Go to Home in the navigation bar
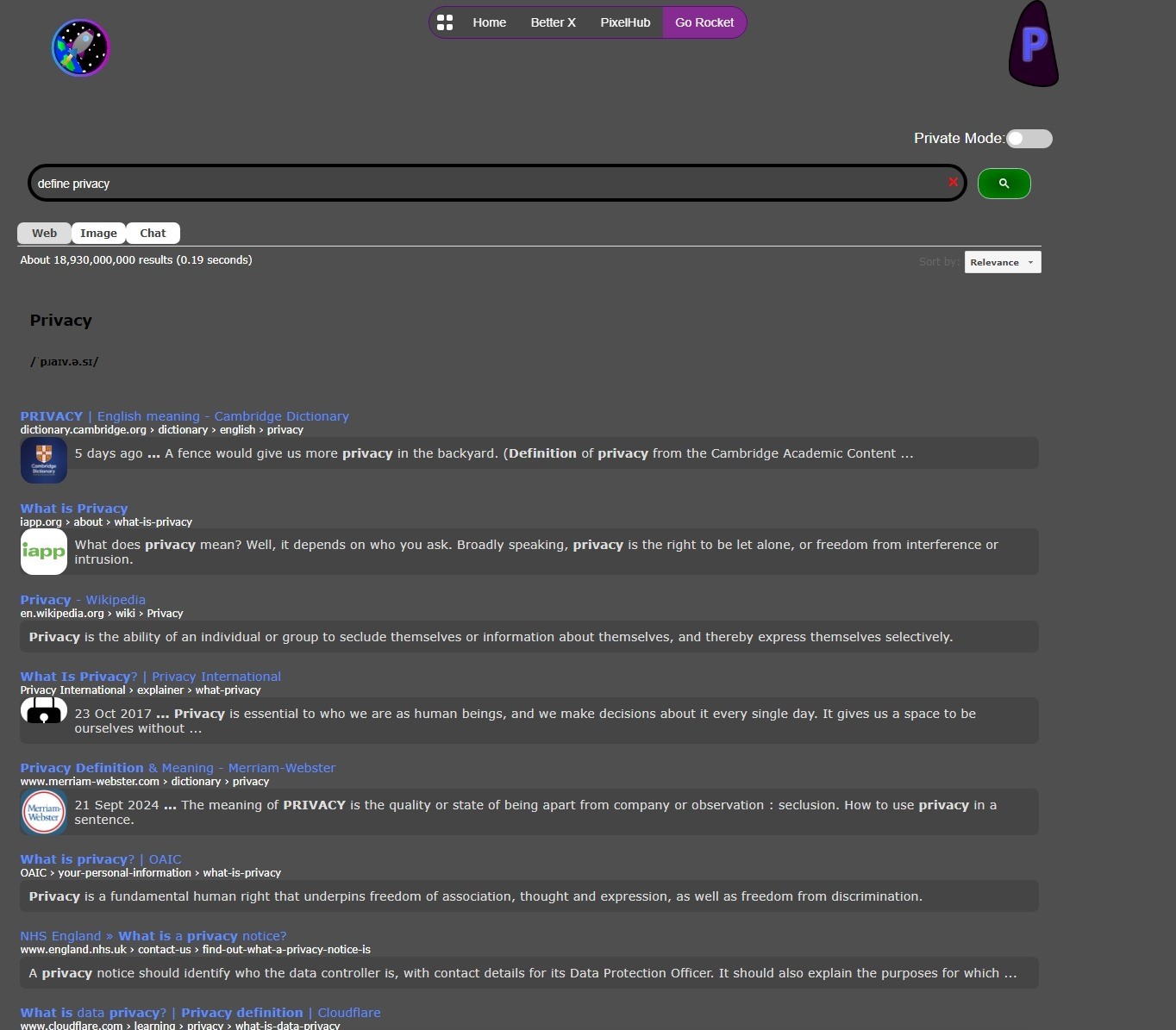 tap(490, 22)
